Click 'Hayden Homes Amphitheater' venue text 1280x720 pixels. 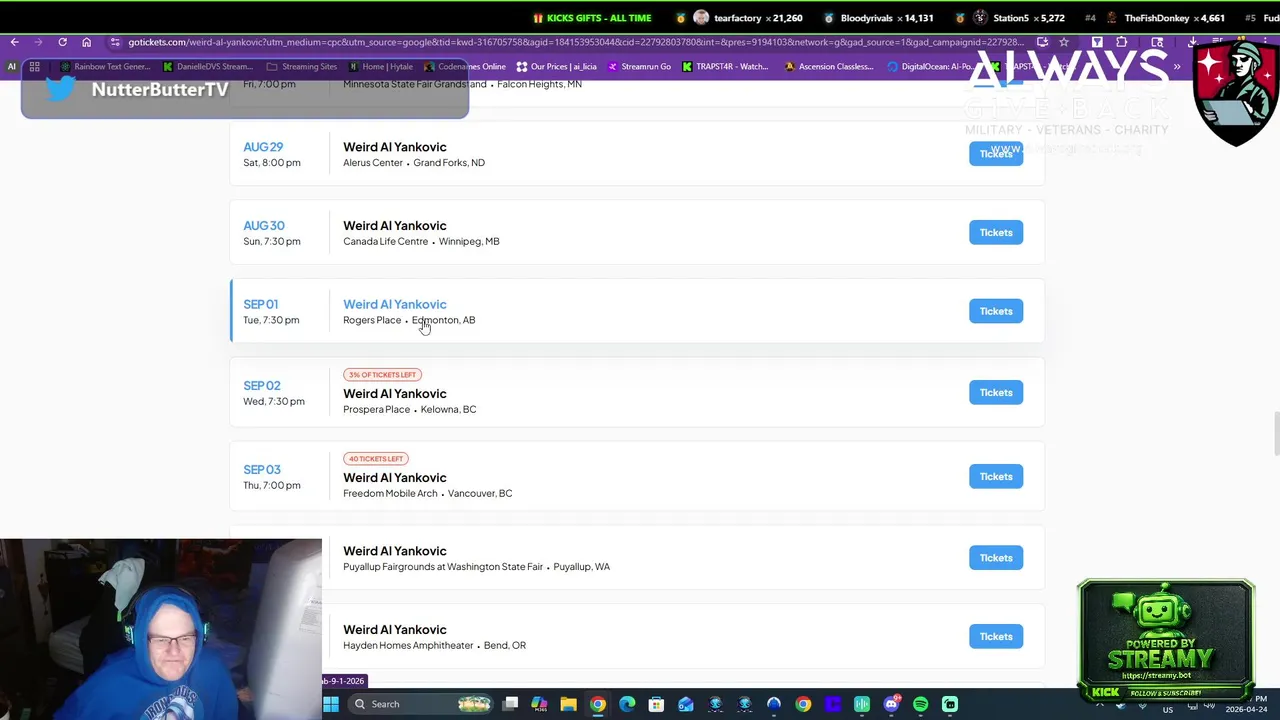pos(408,645)
